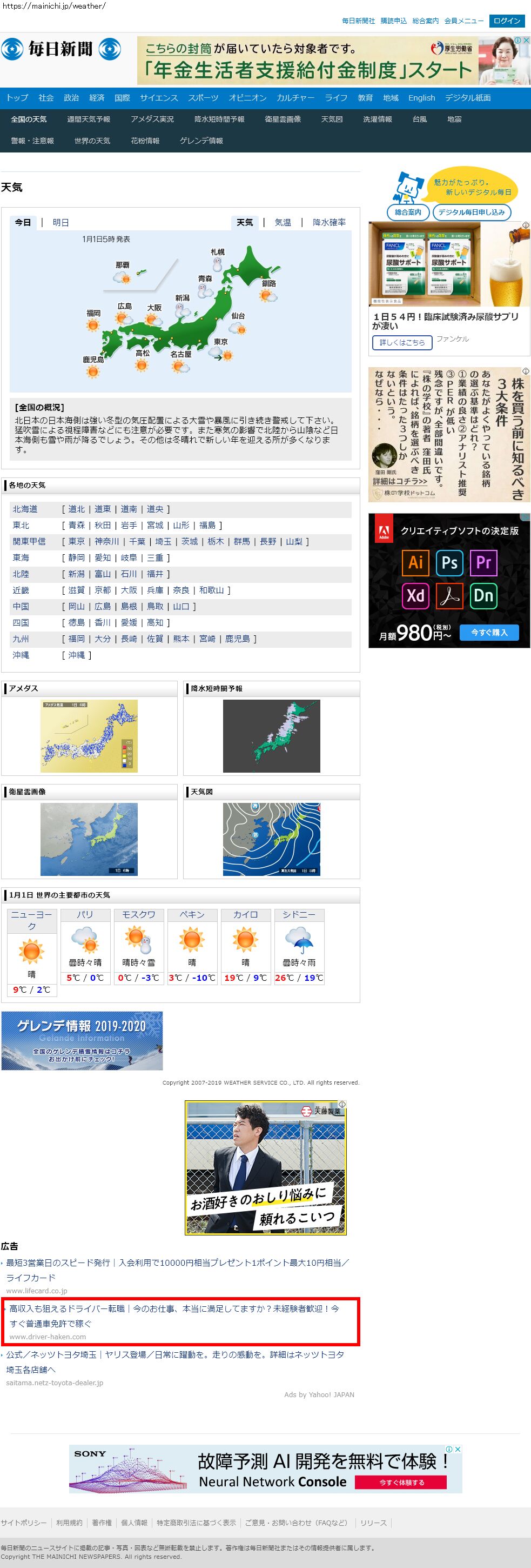Open the 東京 prefecture weather link
Viewport: 531px width, 1568px height.
pyautogui.click(x=77, y=541)
